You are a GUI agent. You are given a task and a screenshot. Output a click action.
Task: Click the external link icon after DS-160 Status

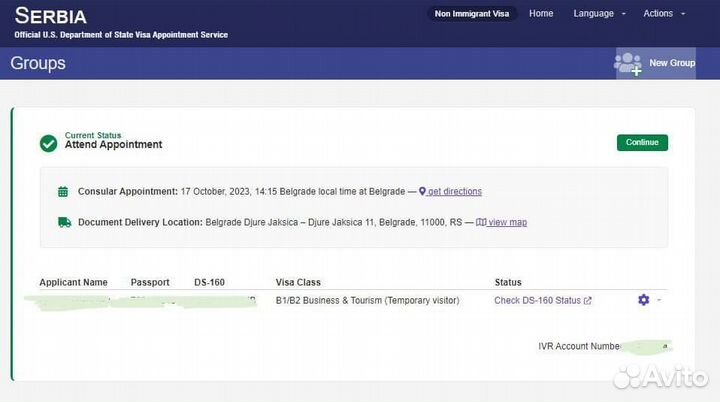click(x=587, y=300)
